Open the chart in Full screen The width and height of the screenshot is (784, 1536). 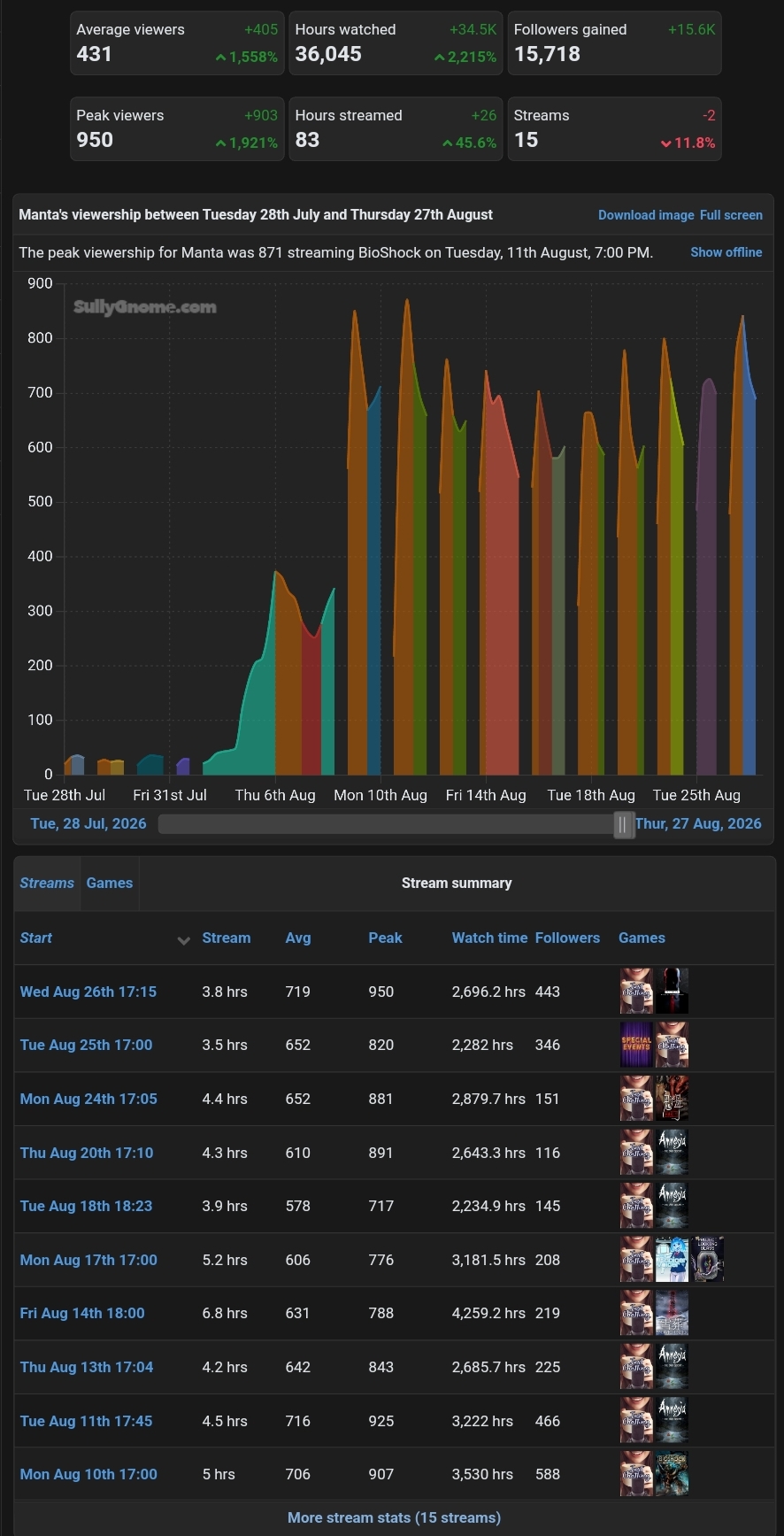point(731,215)
